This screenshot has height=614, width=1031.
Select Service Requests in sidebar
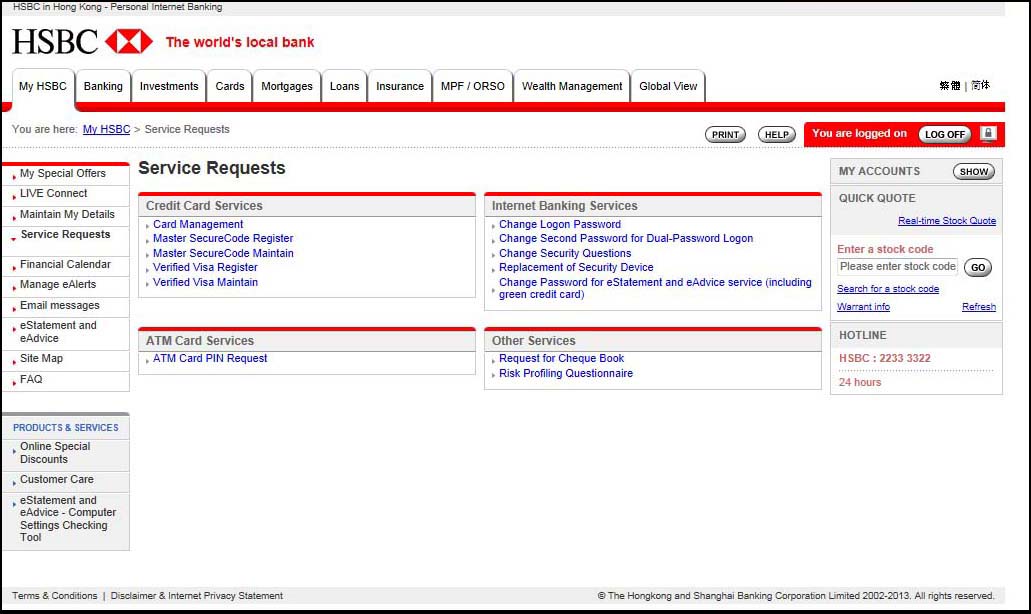(x=65, y=235)
